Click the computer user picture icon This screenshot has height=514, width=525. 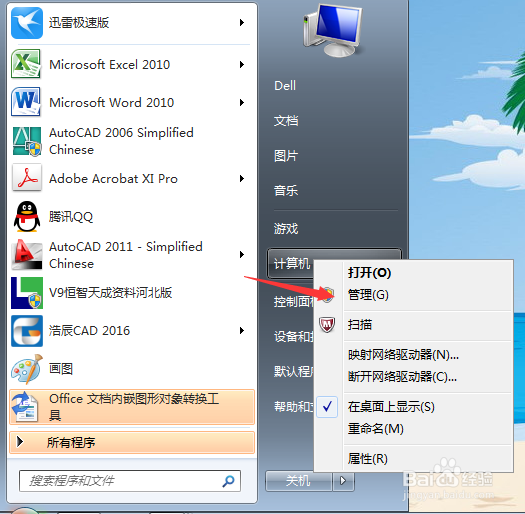click(333, 30)
